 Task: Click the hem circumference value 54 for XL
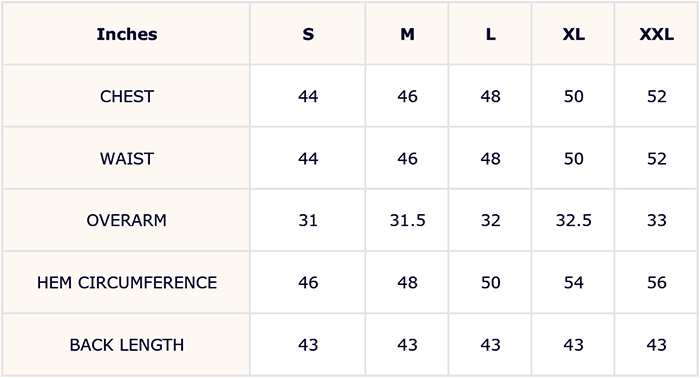coord(573,282)
